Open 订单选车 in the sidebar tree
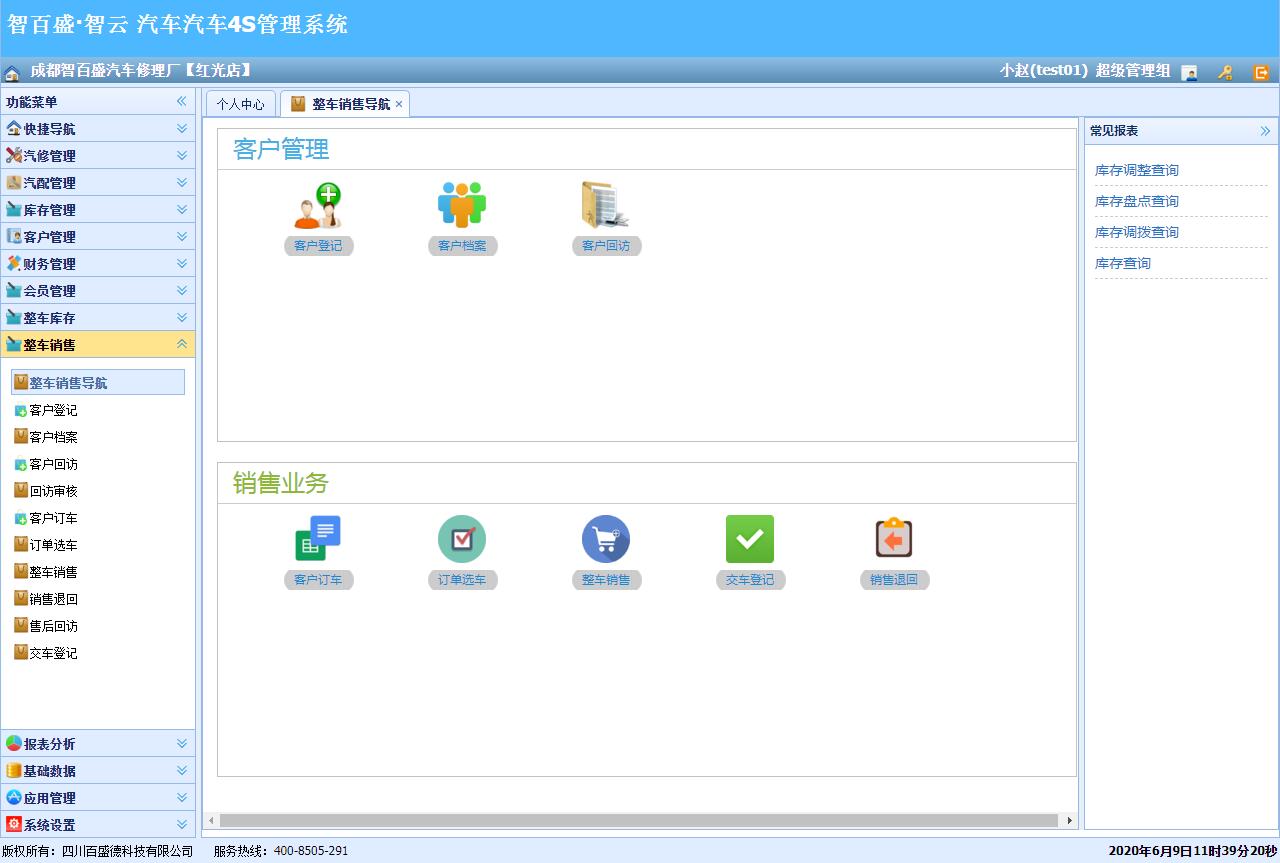 pos(53,545)
